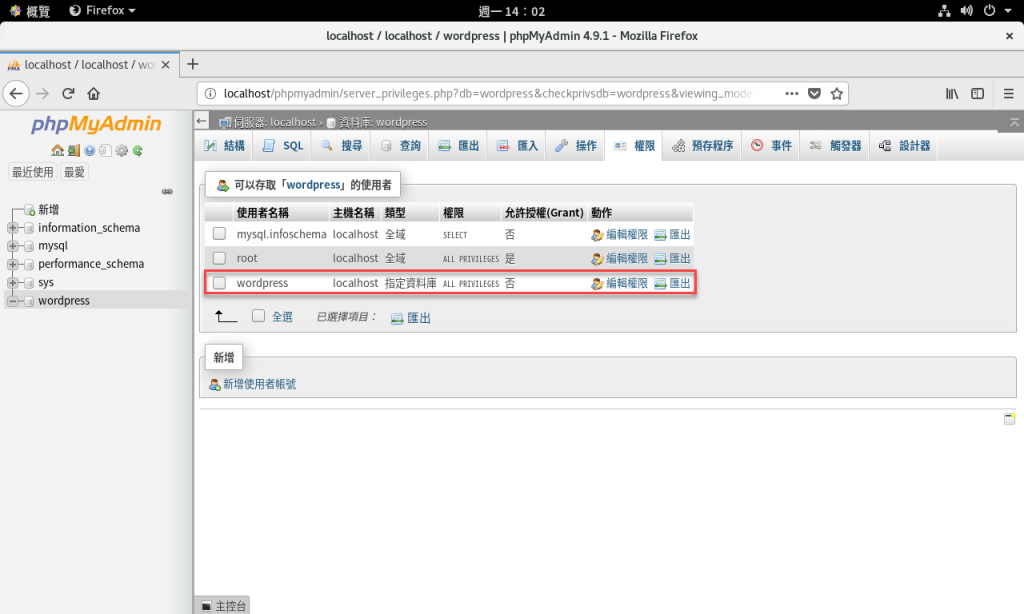Viewport: 1024px width, 614px height.
Task: Open navigation panel settings gear icon
Action: pyautogui.click(x=121, y=151)
